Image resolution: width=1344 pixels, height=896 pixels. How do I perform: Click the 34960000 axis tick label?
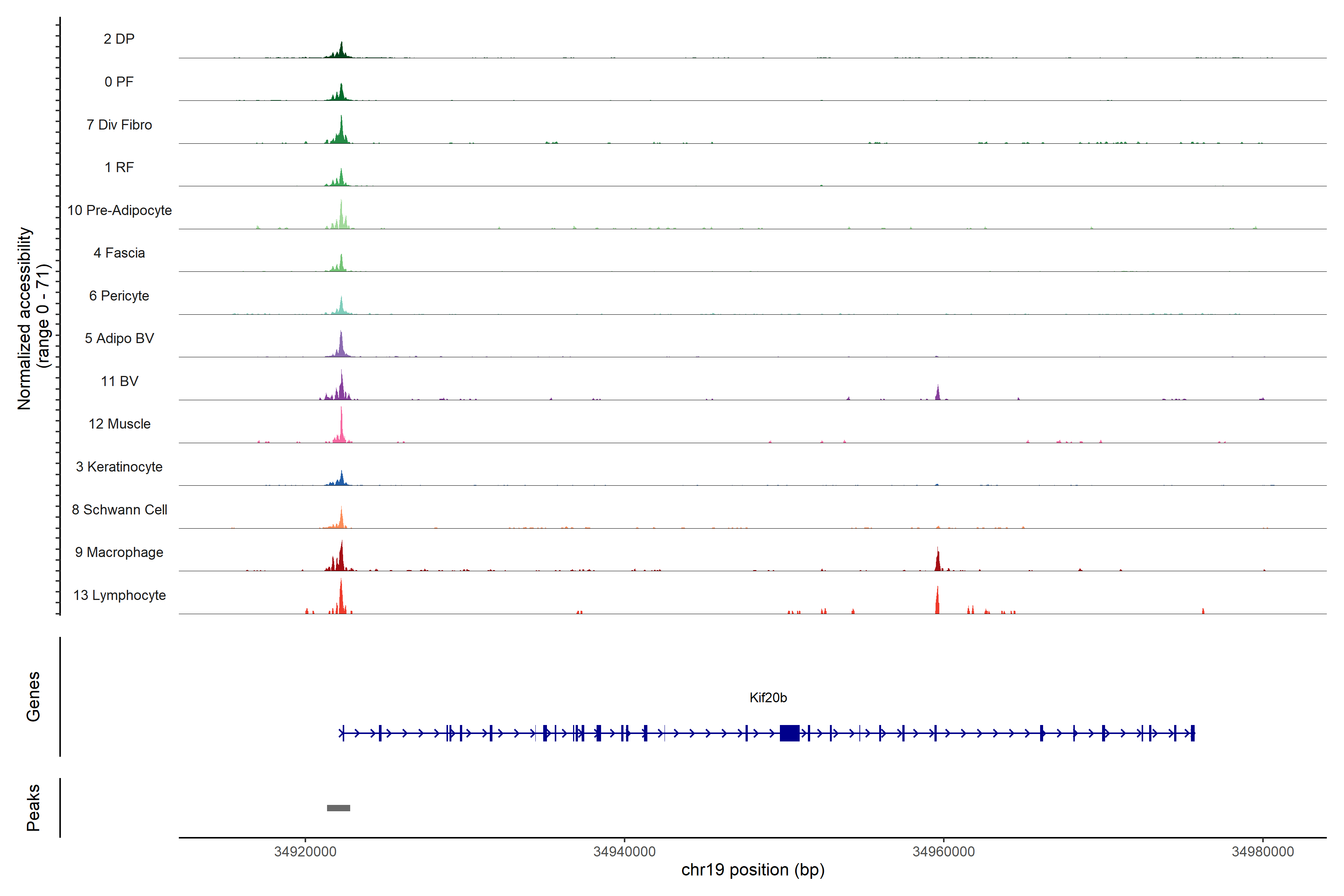pos(943,852)
